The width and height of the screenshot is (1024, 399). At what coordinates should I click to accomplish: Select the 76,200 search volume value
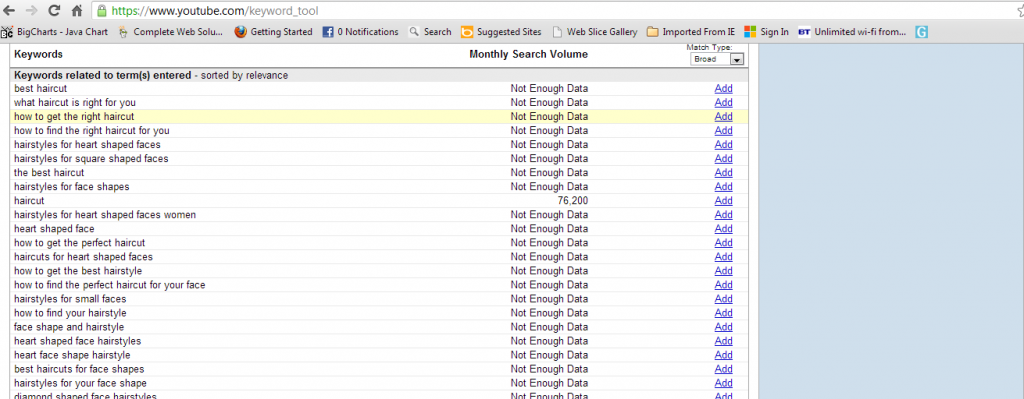point(573,200)
